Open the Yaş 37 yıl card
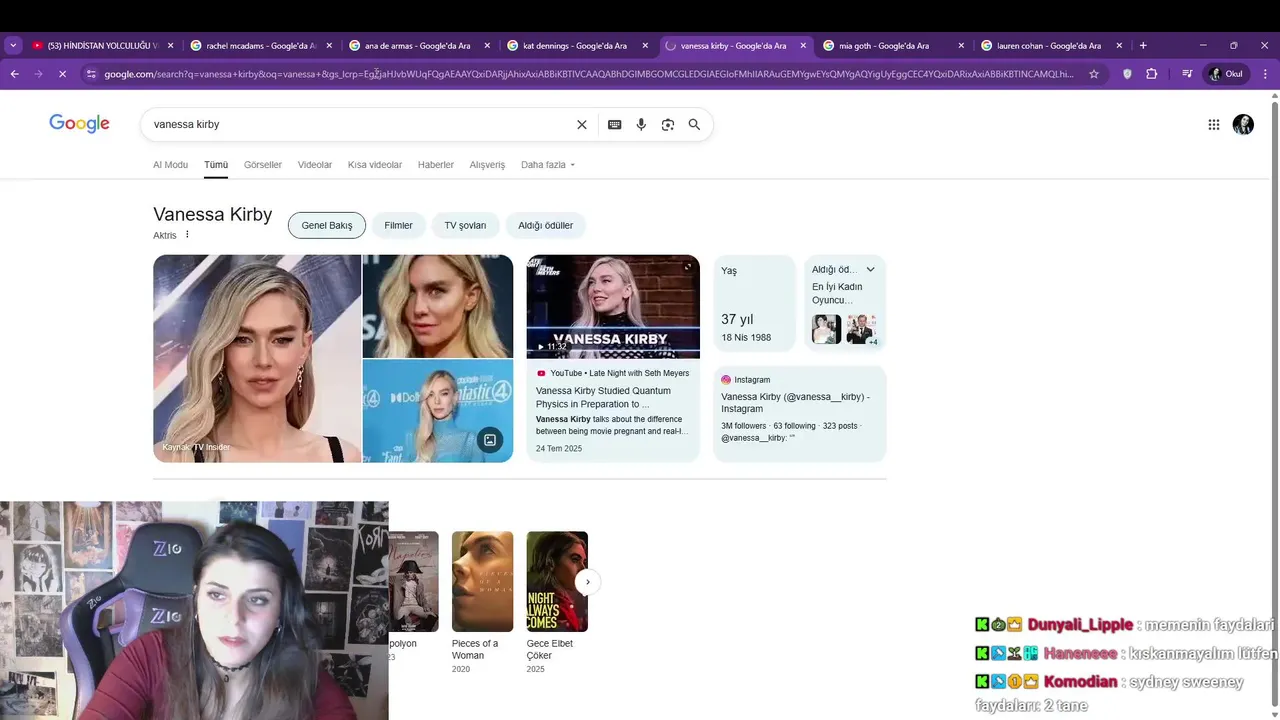Screen dimensions: 1280x720 tap(754, 303)
